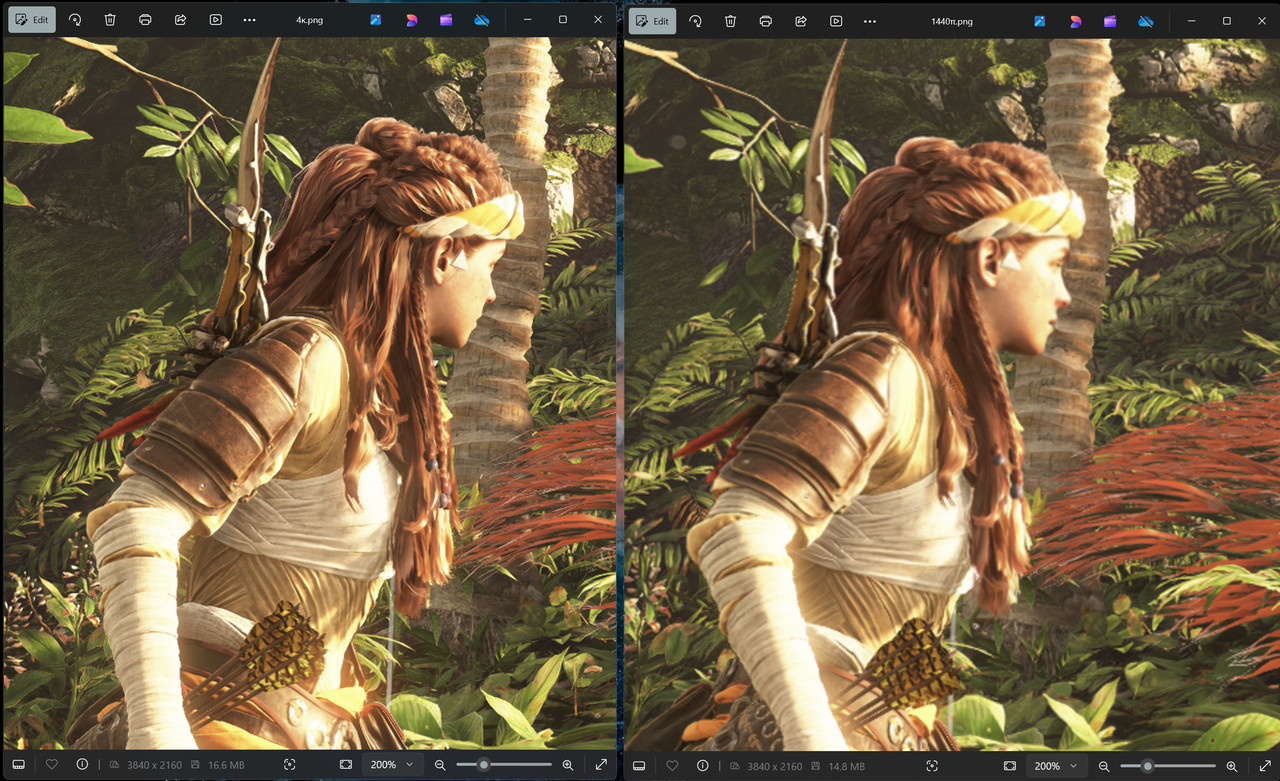Click zoom slider handle in 4к.png window
The image size is (1280, 781).
pyautogui.click(x=484, y=764)
